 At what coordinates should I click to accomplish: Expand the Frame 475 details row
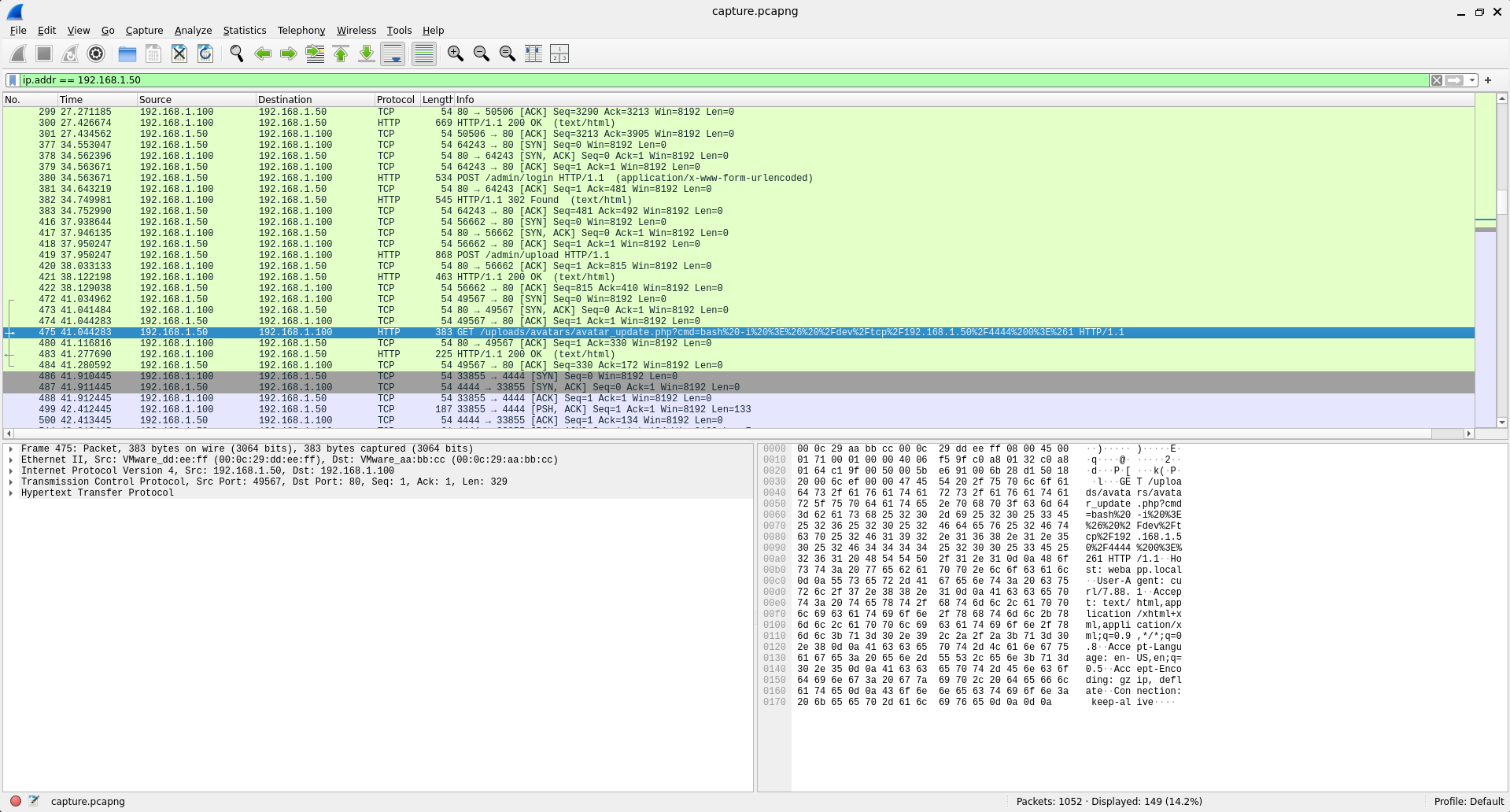(11, 449)
